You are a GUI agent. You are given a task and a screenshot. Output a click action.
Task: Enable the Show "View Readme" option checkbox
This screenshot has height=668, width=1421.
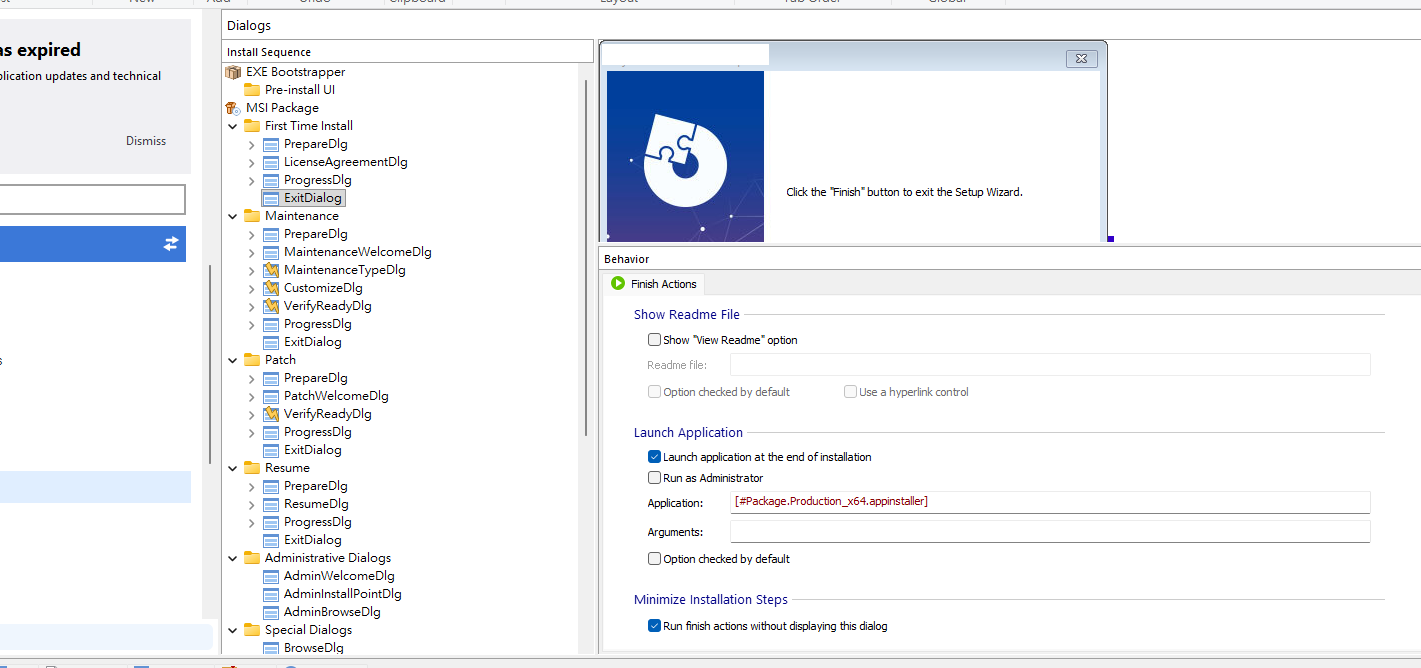(654, 340)
